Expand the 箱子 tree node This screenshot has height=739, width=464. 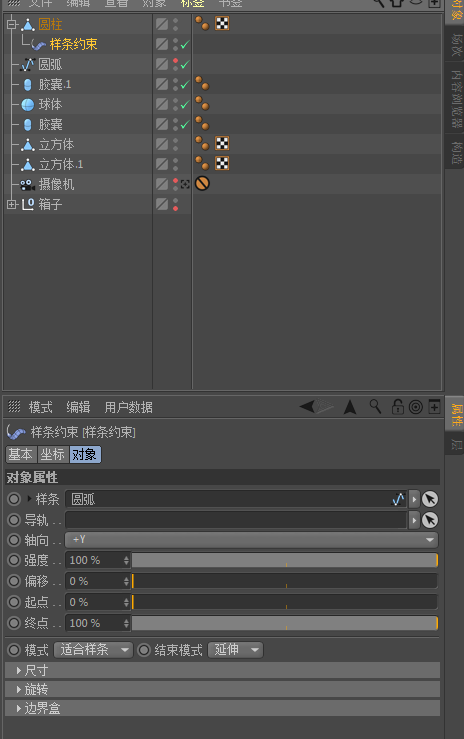pyautogui.click(x=12, y=205)
